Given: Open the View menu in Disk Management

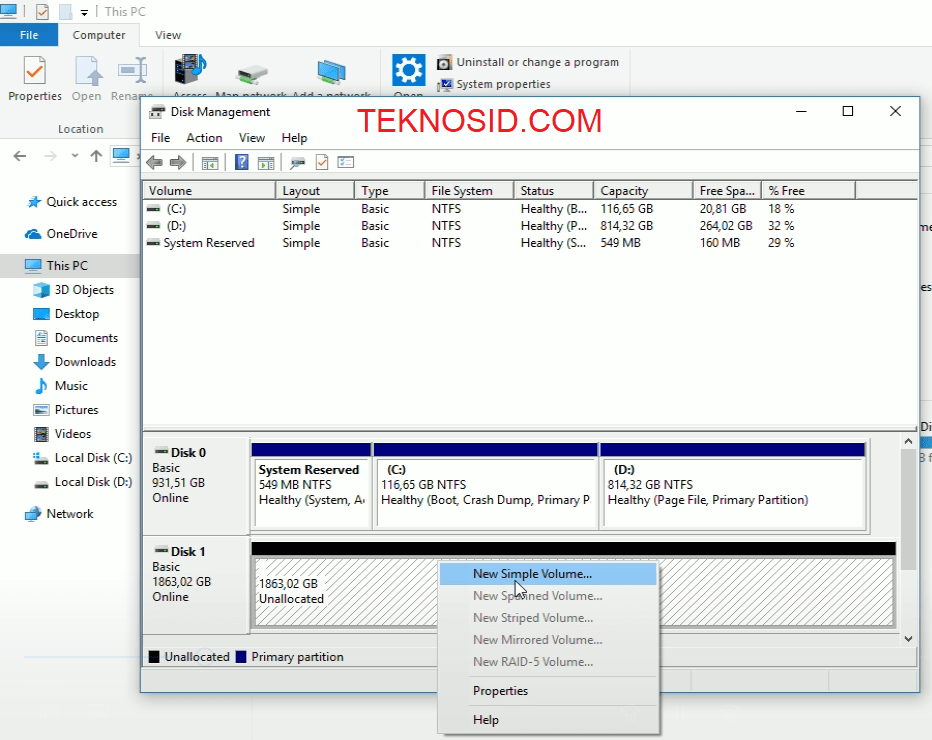Looking at the screenshot, I should tap(251, 138).
